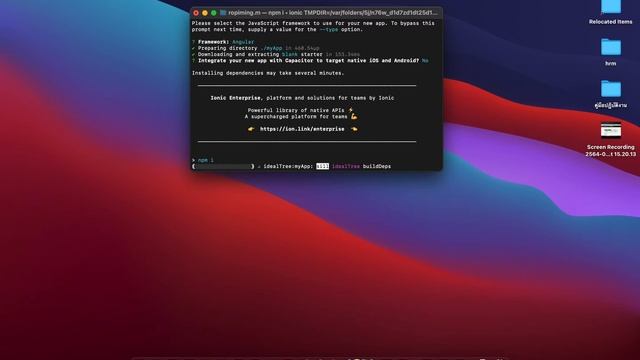This screenshot has width=640, height=360.
Task: Click the 'idealTree:myApp' status text
Action: (x=288, y=167)
